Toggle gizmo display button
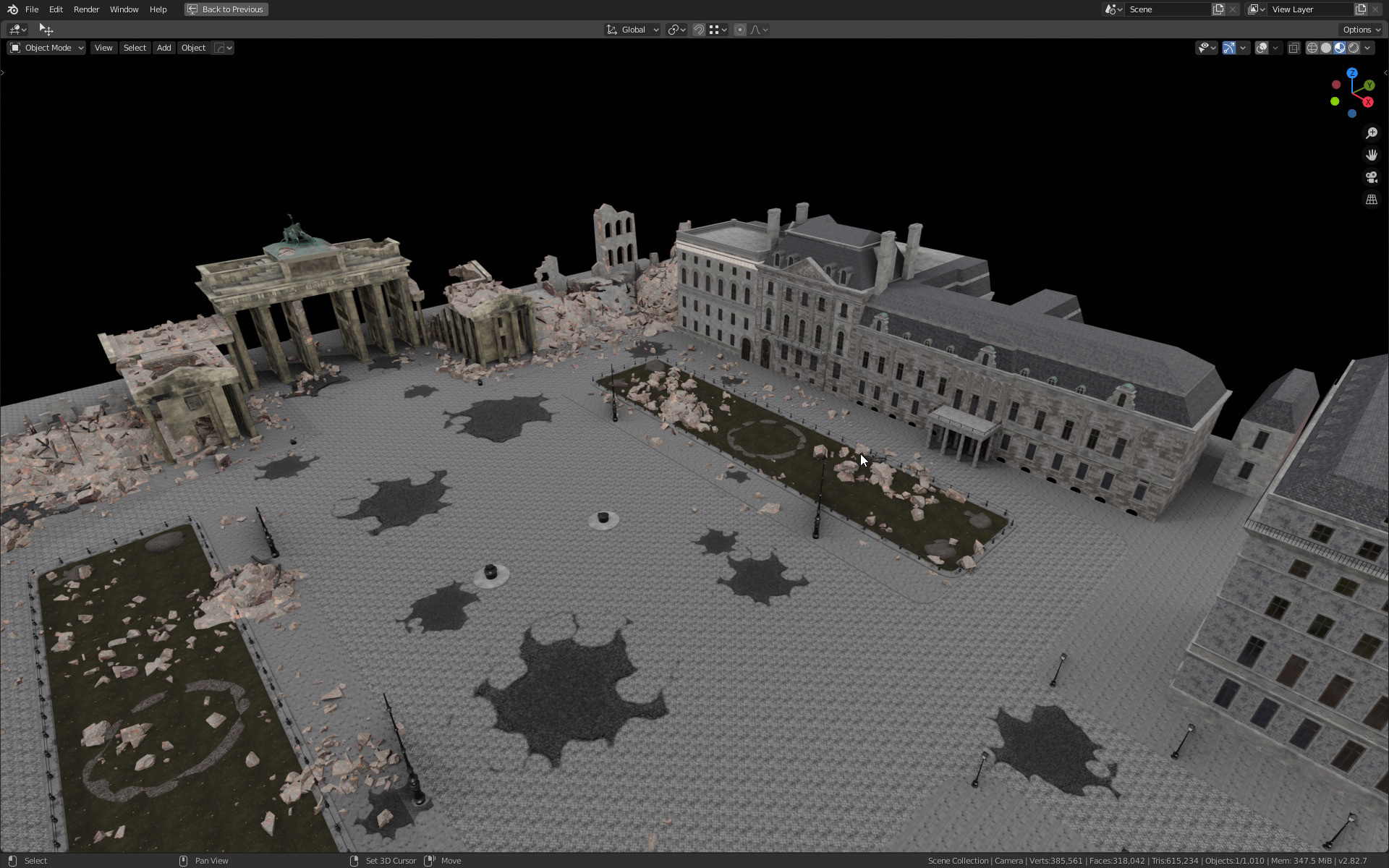The height and width of the screenshot is (868, 1389). (1228, 48)
